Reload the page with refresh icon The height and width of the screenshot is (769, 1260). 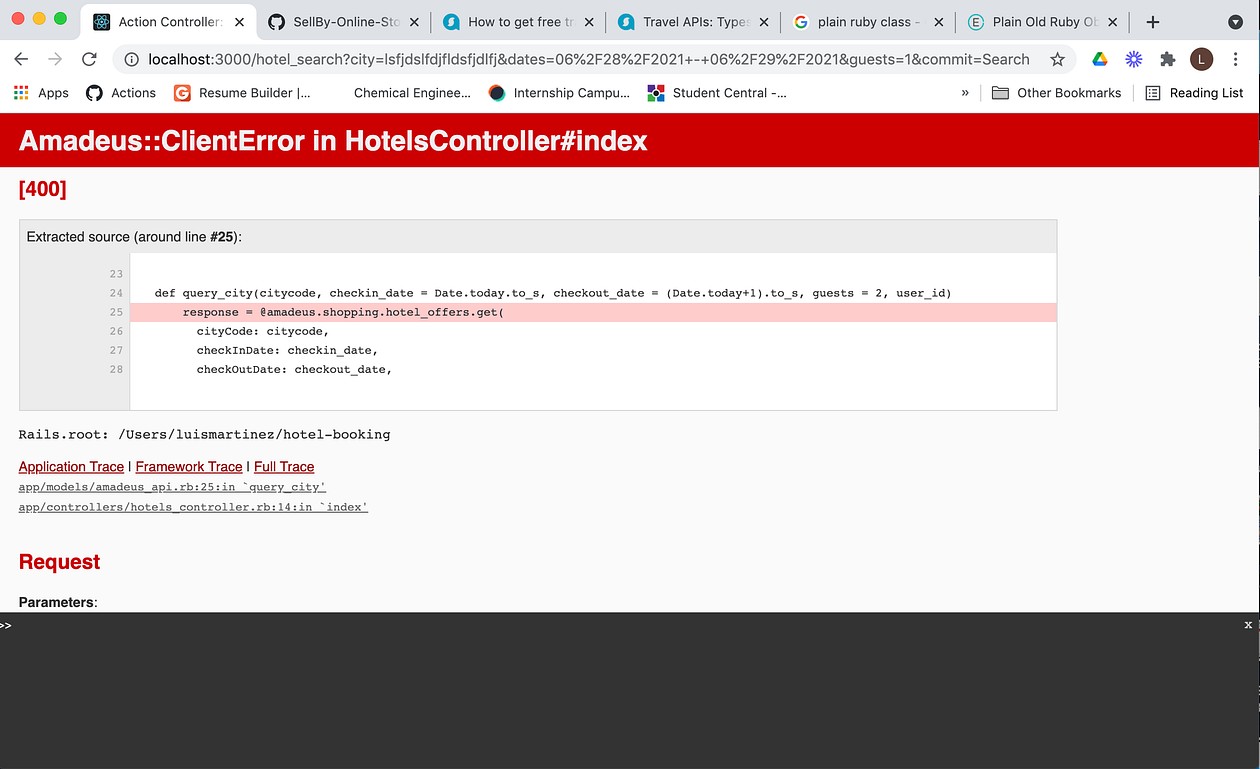coord(89,59)
